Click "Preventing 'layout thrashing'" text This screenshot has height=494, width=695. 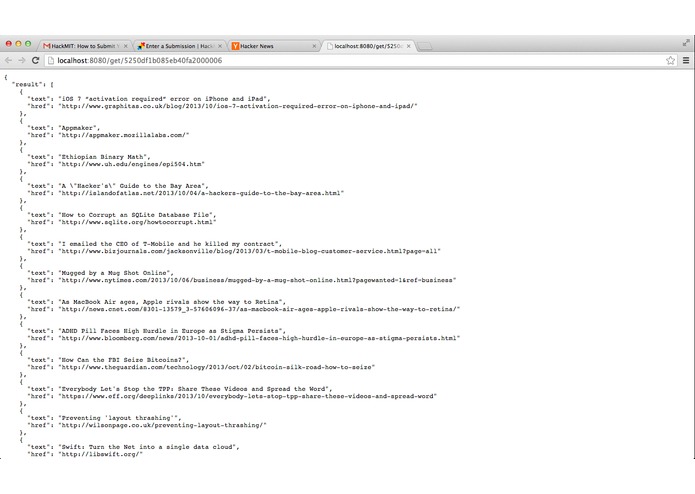pos(118,418)
